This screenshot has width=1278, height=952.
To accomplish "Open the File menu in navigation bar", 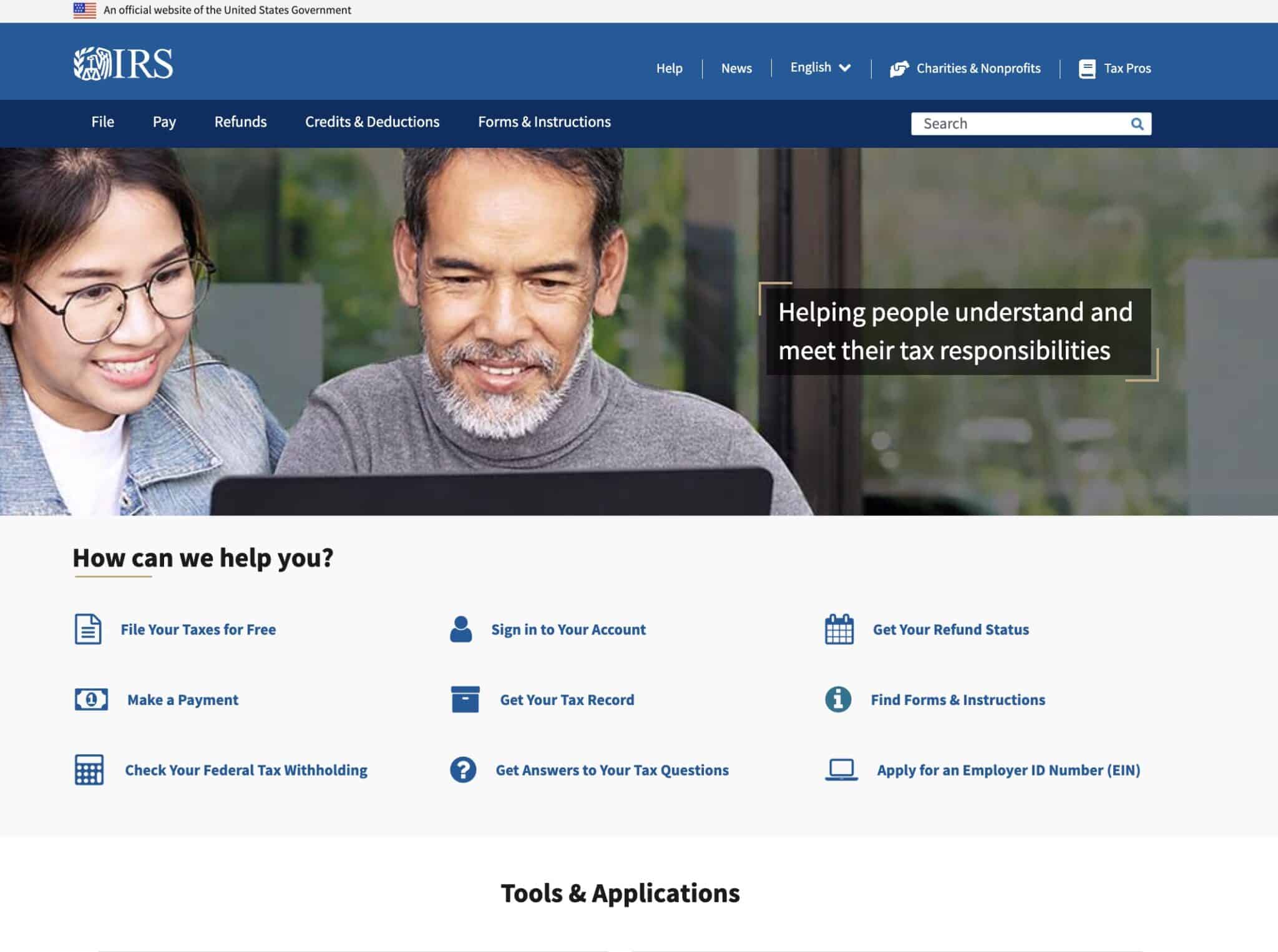I will (x=102, y=122).
